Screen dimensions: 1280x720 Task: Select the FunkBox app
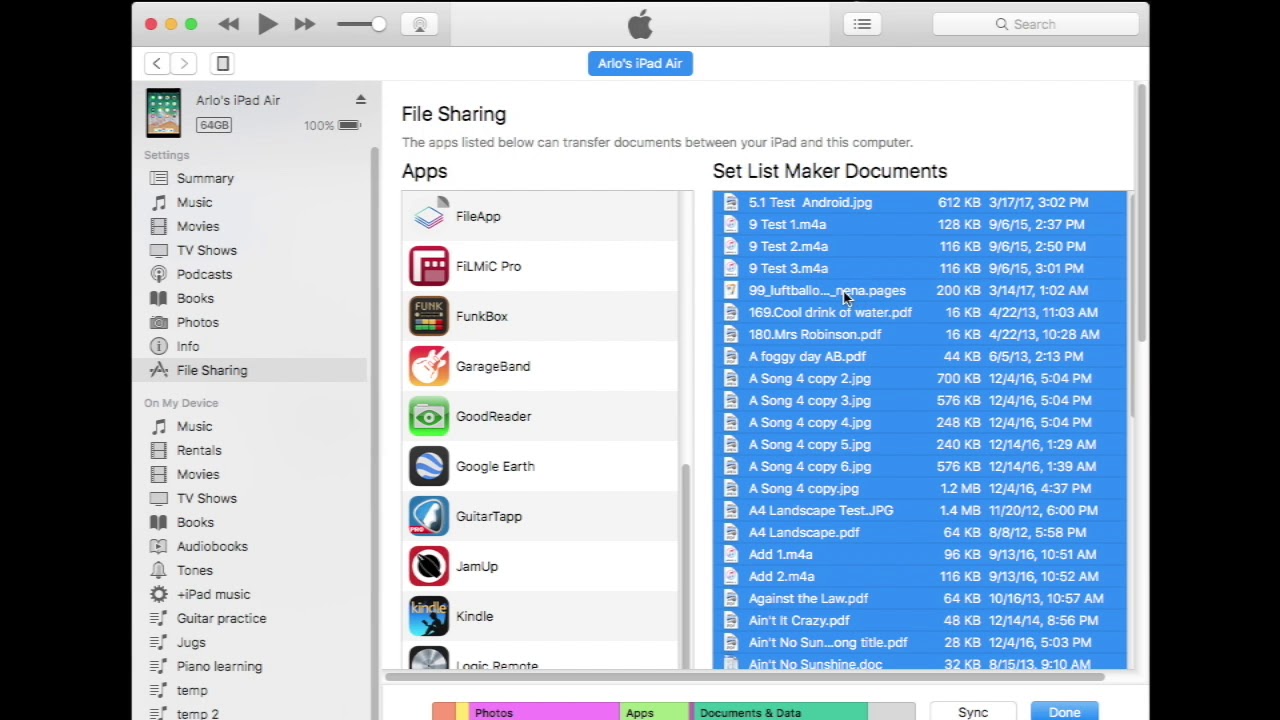(540, 316)
